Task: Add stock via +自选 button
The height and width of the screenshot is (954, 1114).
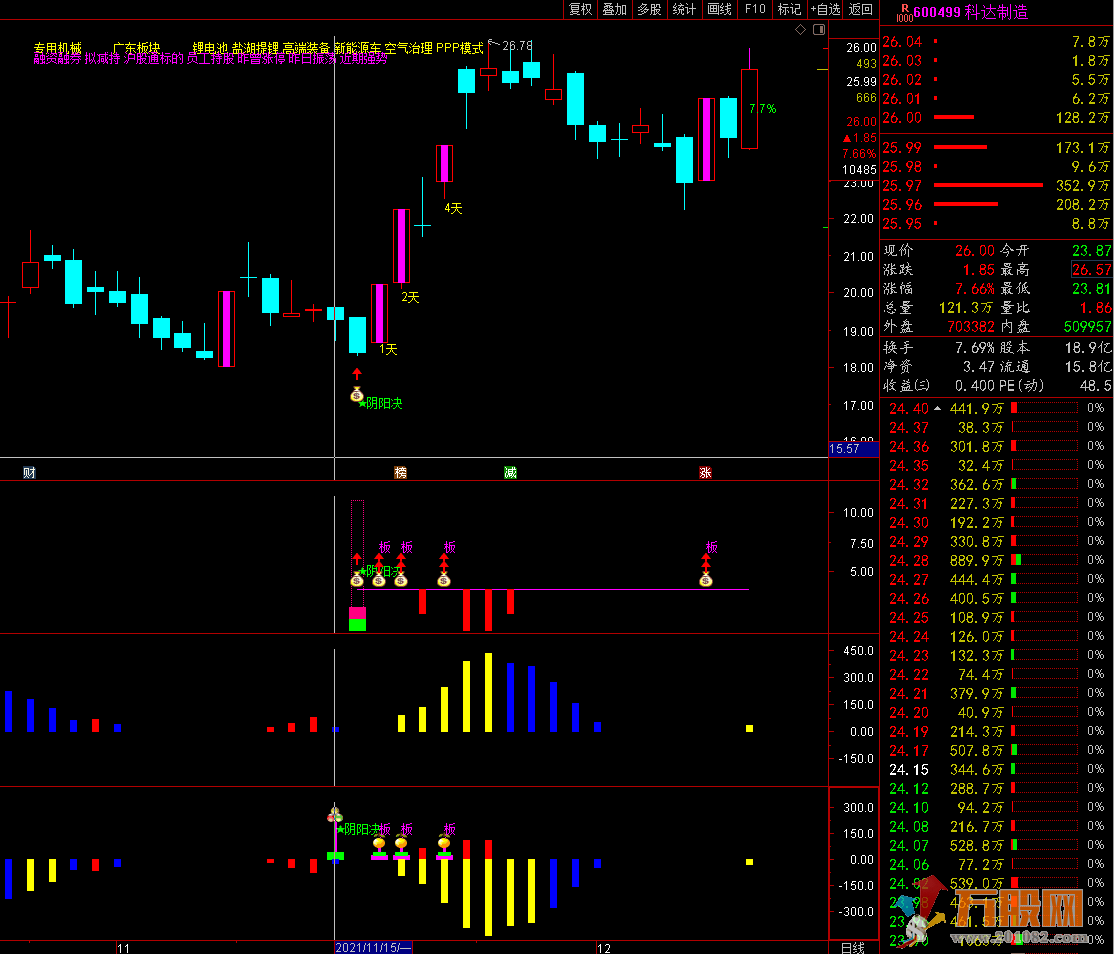Action: pos(826,9)
